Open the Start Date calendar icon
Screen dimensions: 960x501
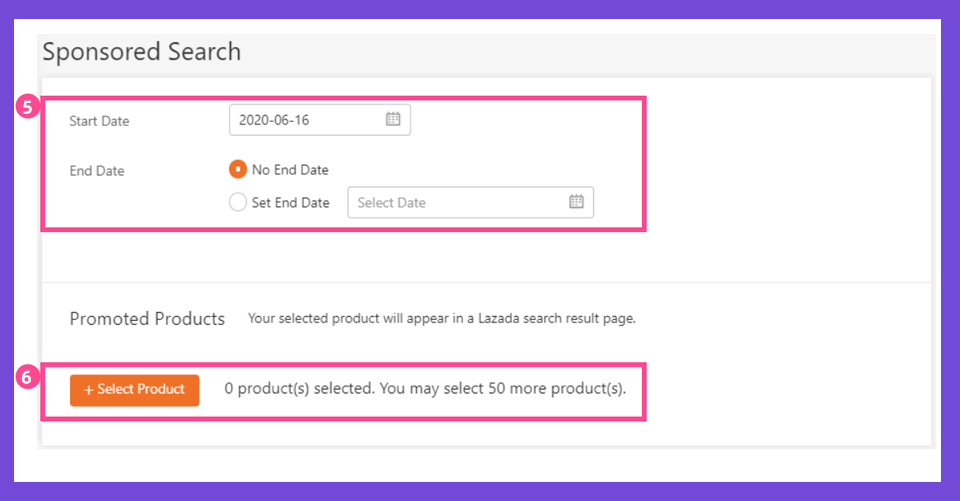point(393,119)
